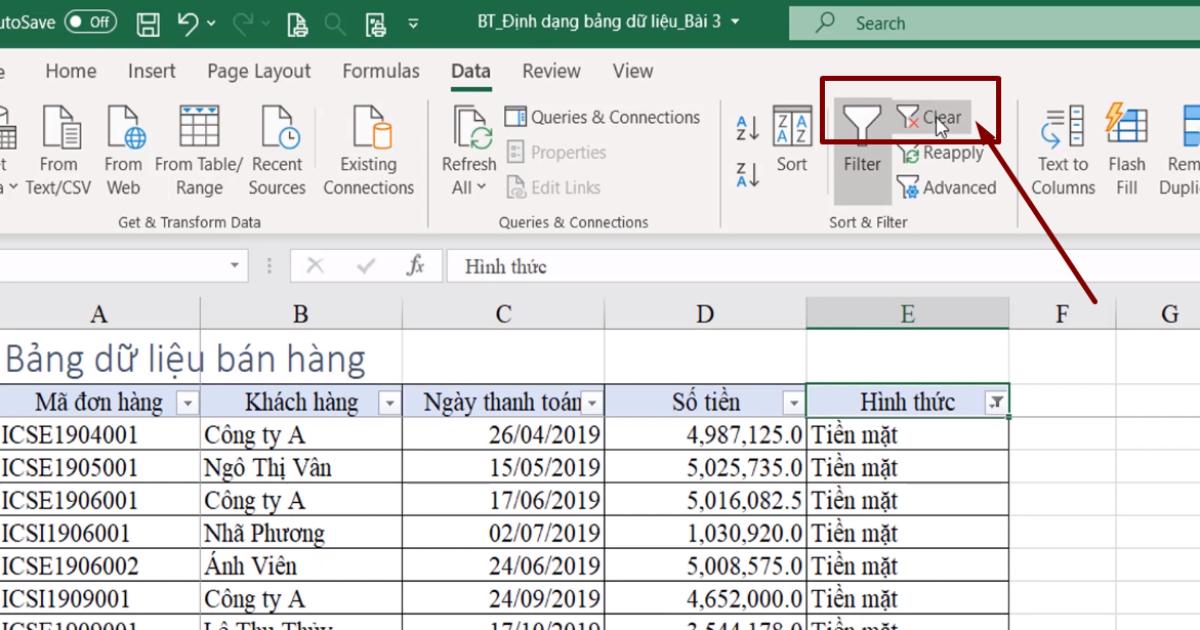Image resolution: width=1200 pixels, height=630 pixels.
Task: Undo the last action
Action: click(x=189, y=21)
